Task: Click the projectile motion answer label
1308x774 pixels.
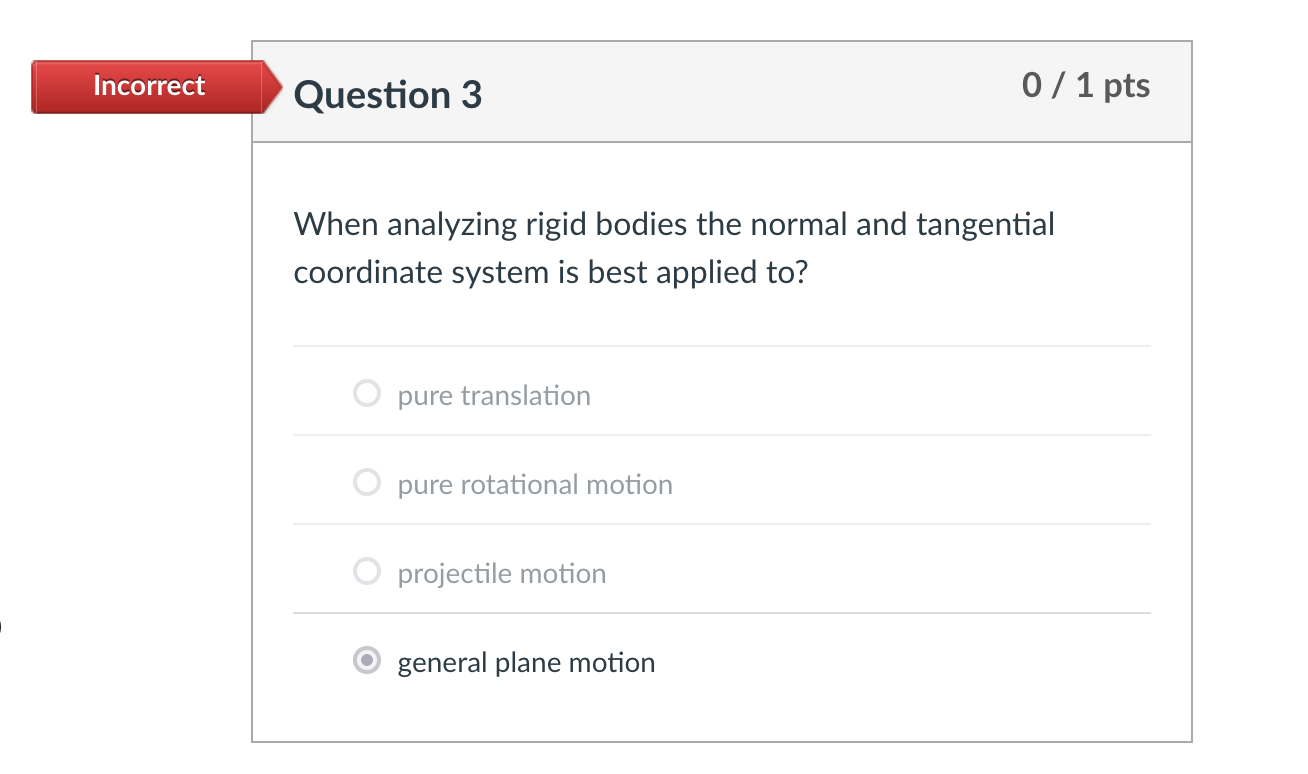Action: click(502, 573)
